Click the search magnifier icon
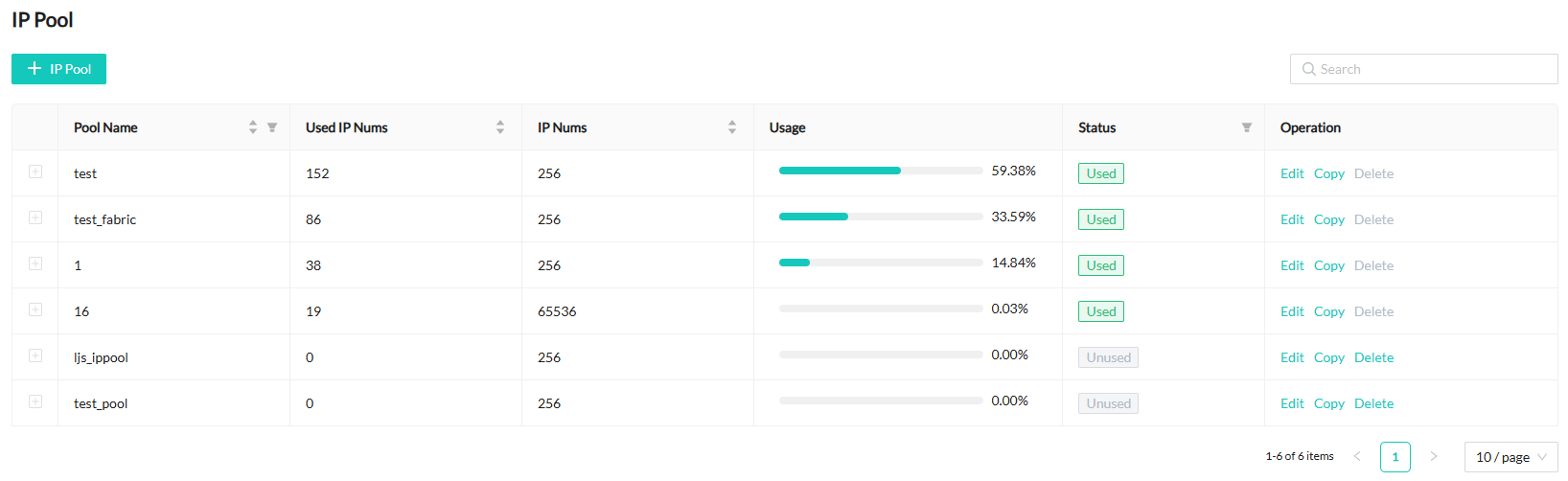This screenshot has height=481, width=1568. pyautogui.click(x=1308, y=69)
